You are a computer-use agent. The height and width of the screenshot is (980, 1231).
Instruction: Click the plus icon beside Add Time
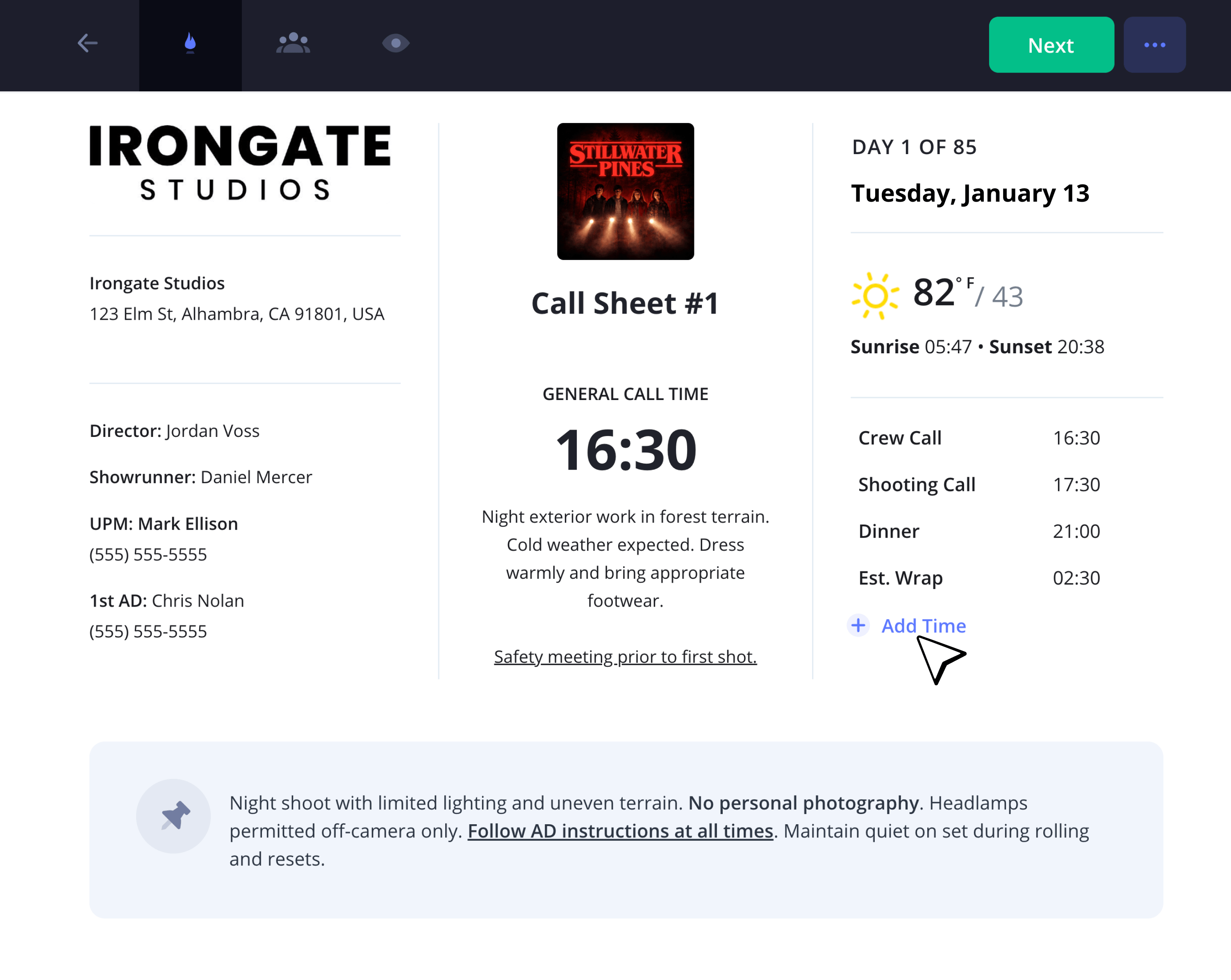click(x=858, y=625)
